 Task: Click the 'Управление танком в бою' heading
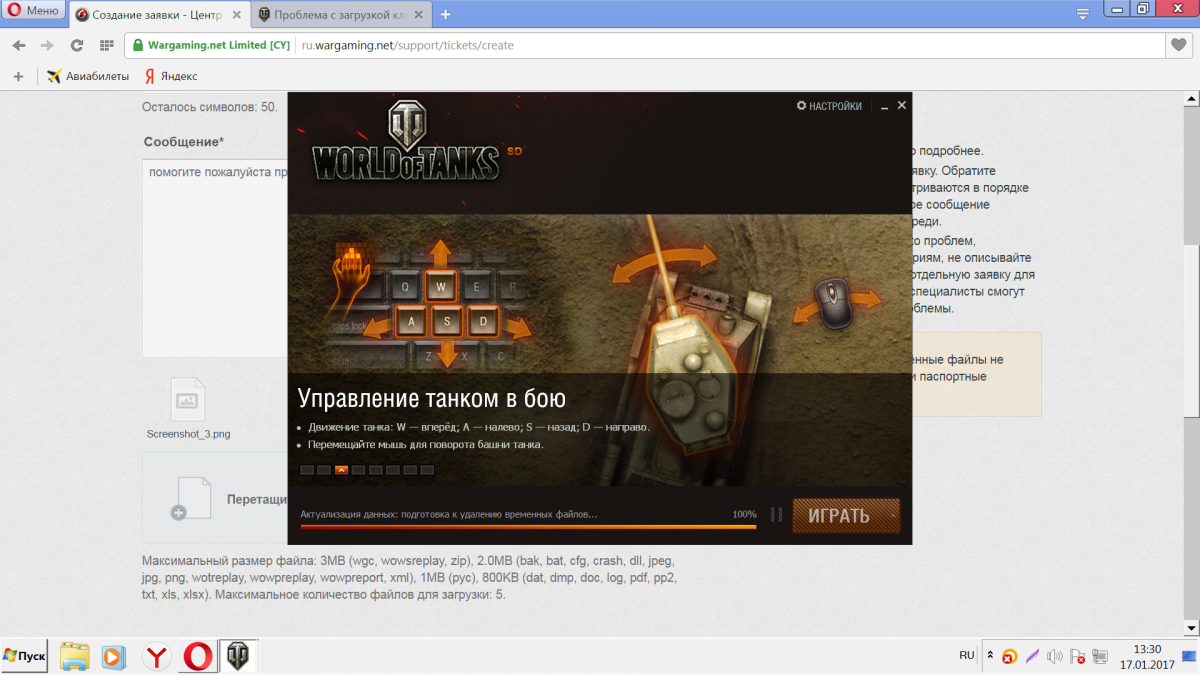click(x=432, y=398)
